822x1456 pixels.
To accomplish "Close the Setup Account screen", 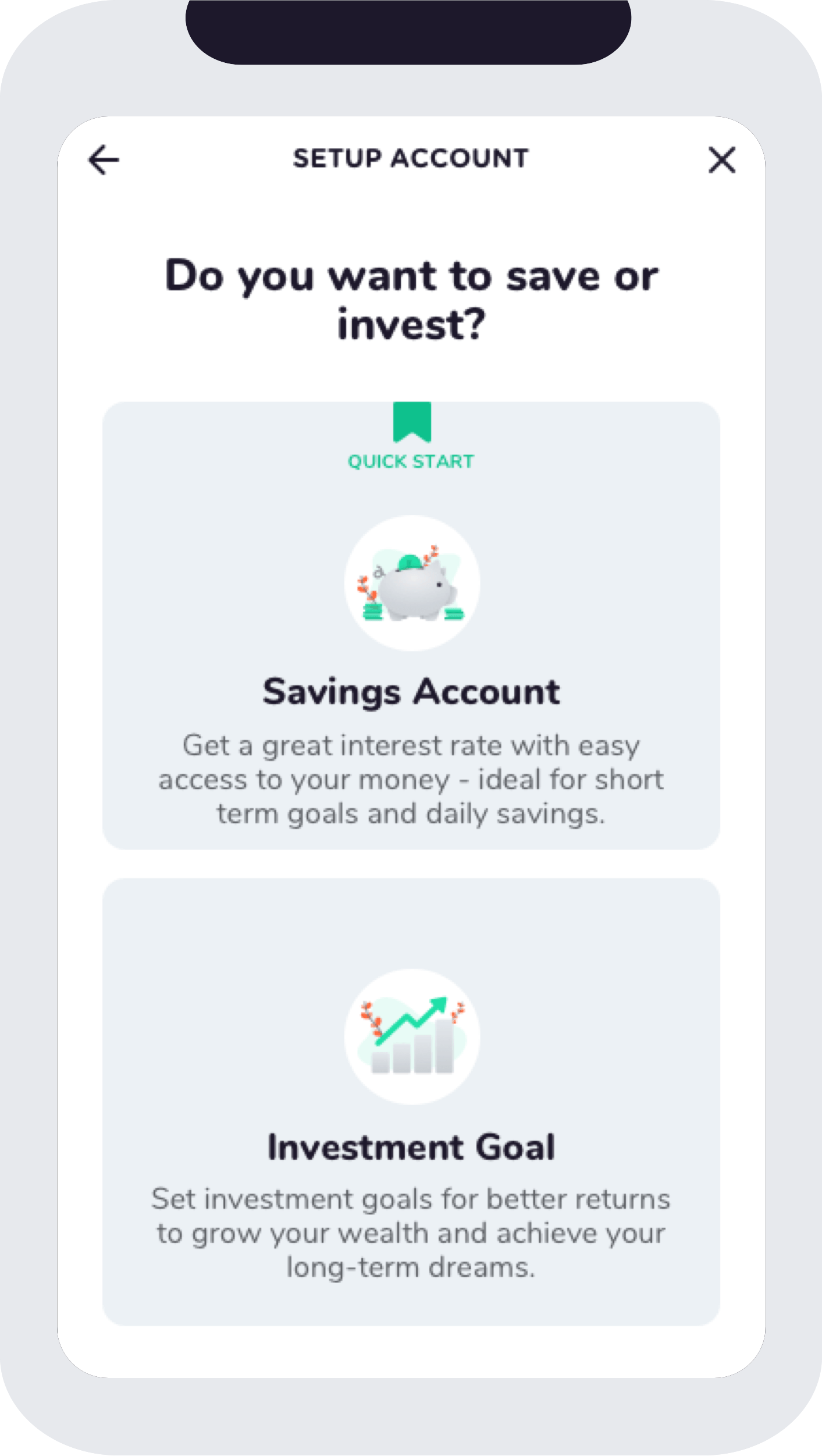I will (722, 160).
